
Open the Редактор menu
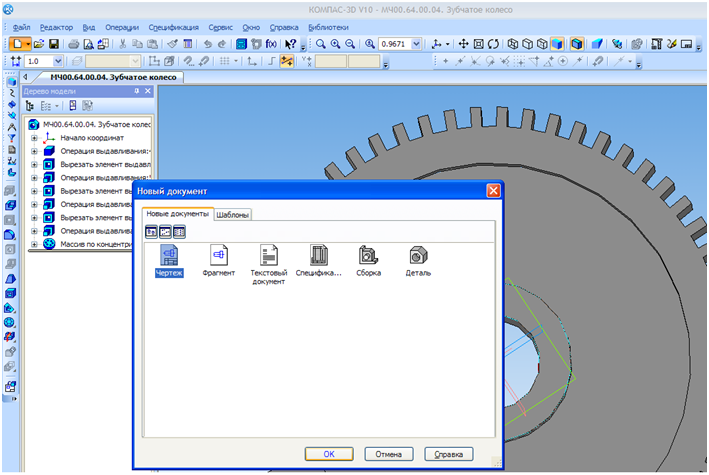tap(56, 27)
